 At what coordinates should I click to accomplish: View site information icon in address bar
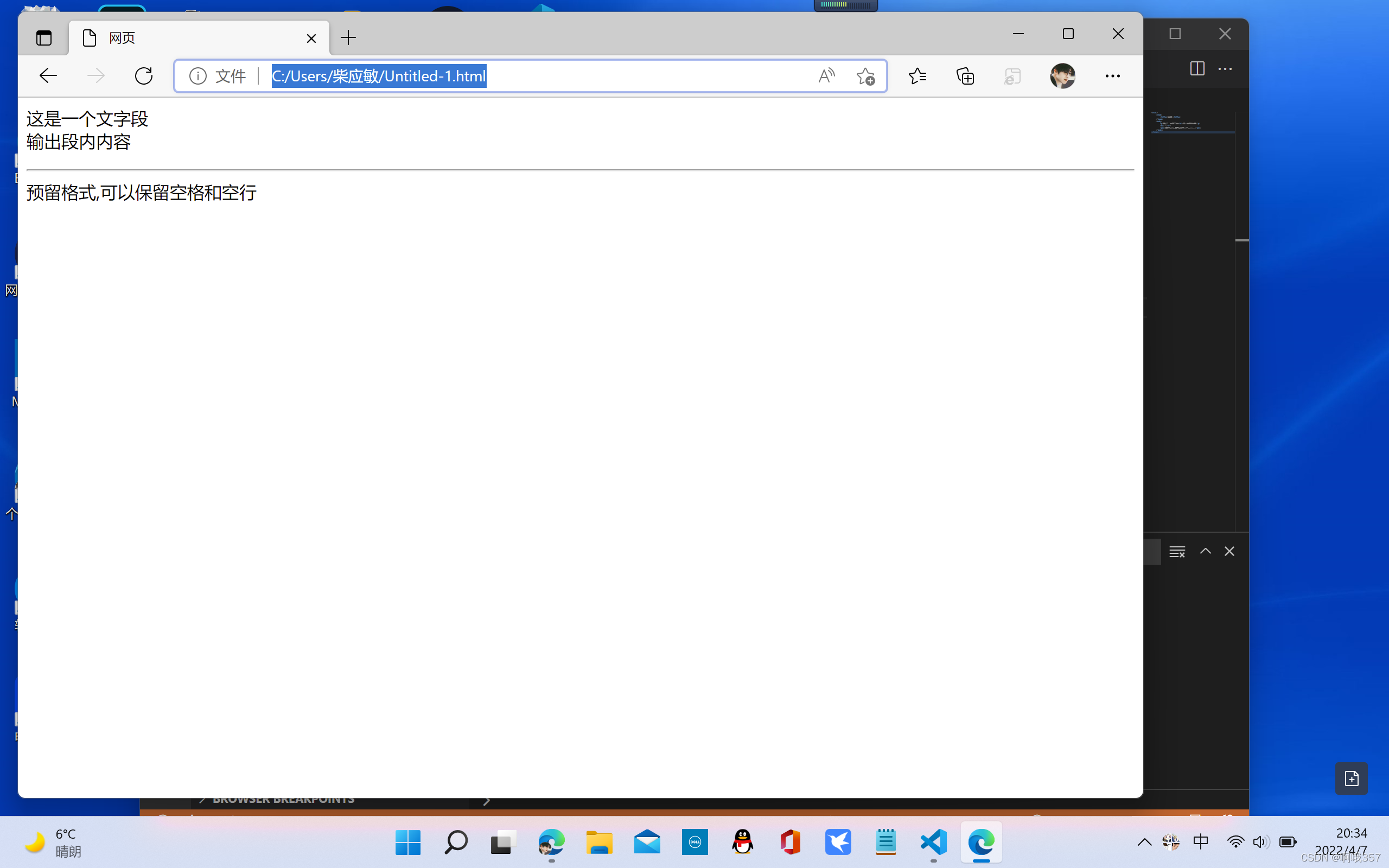(197, 76)
